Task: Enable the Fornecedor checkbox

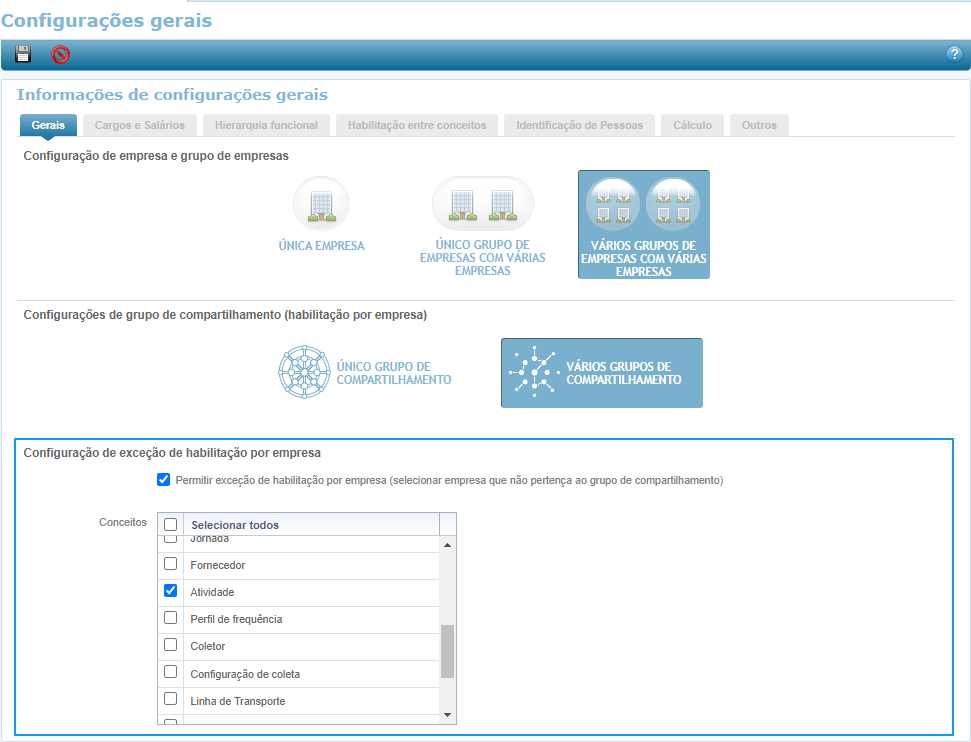Action: (x=170, y=564)
